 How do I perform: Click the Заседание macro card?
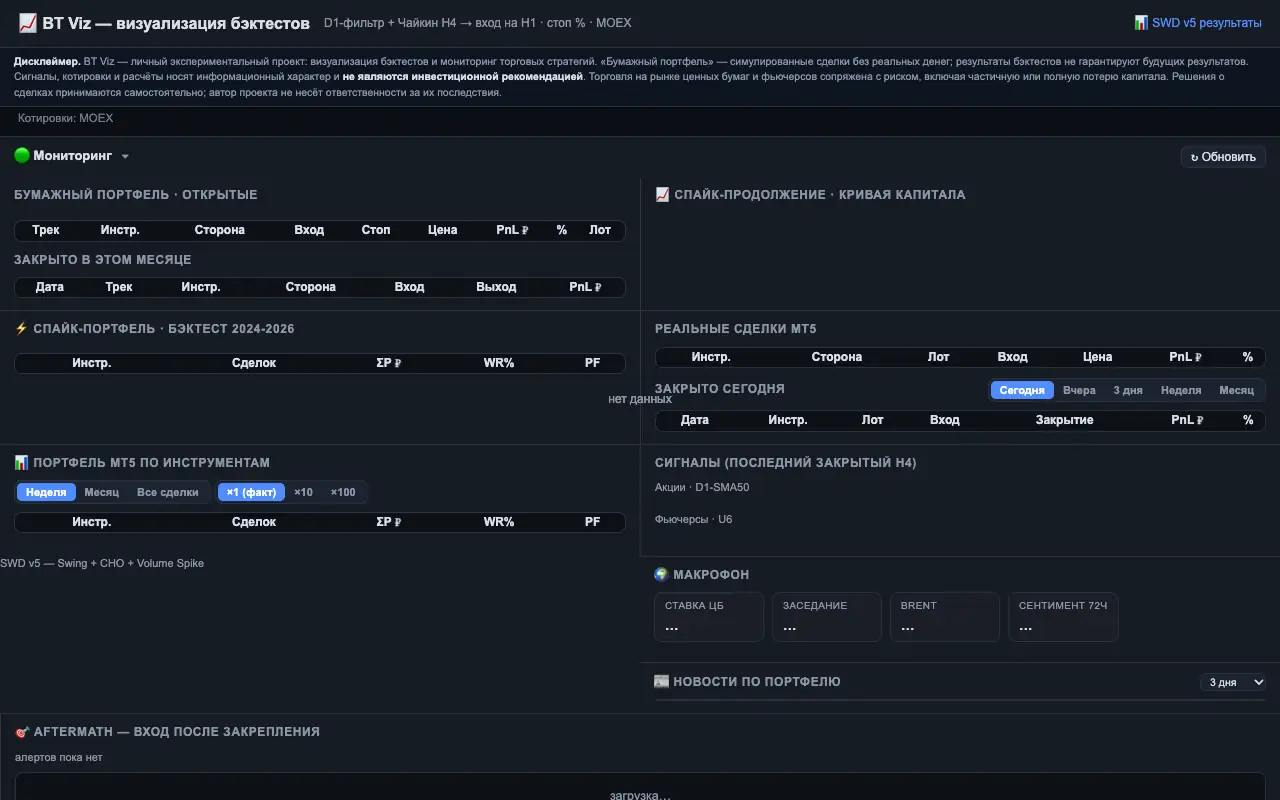click(826, 617)
